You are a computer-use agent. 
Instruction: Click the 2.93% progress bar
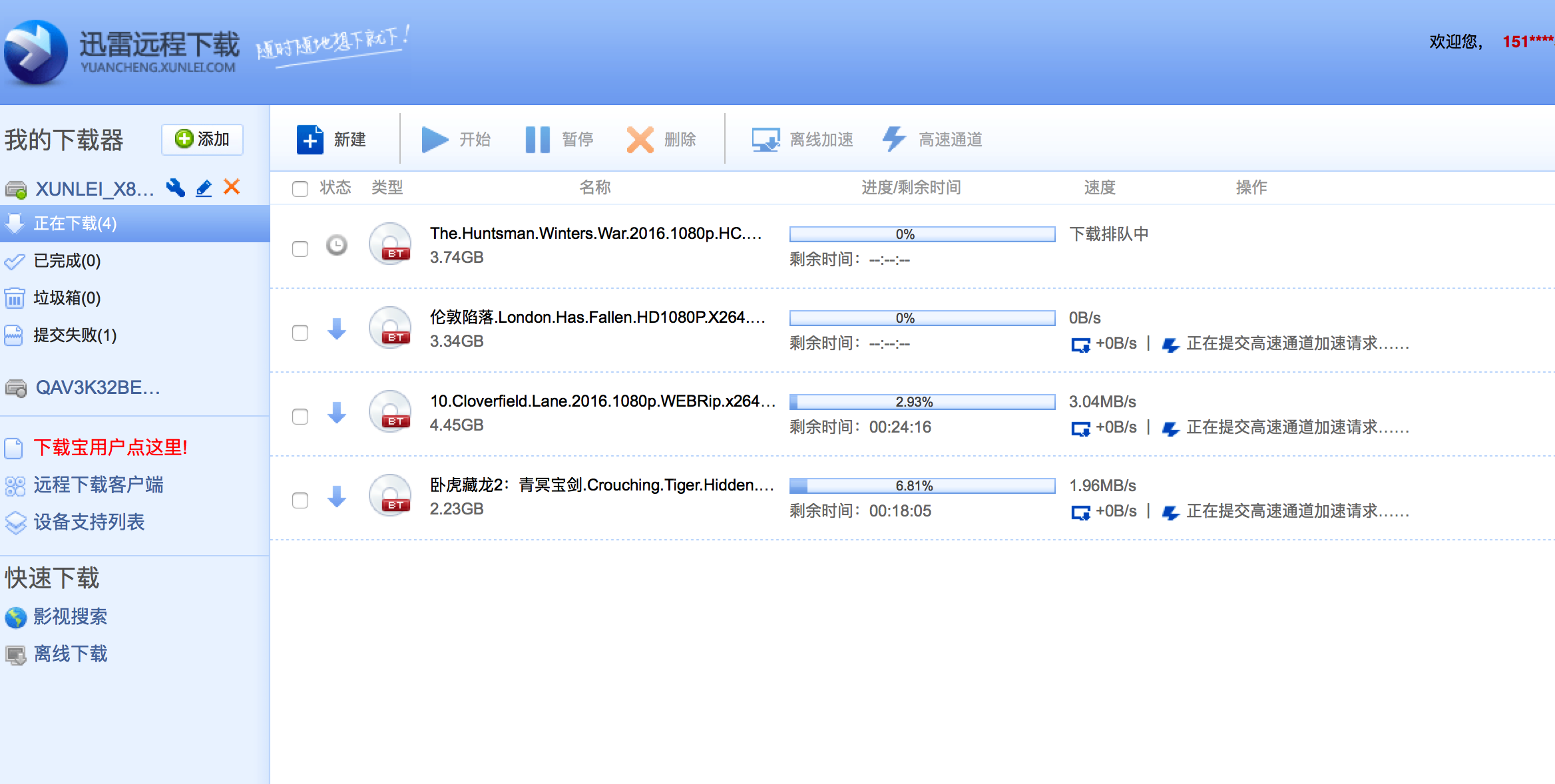(x=923, y=402)
